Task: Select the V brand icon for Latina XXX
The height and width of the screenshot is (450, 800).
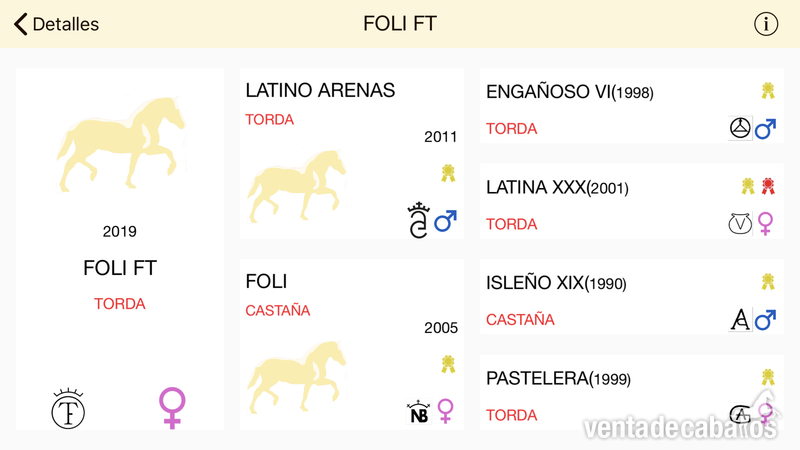Action: point(740,223)
